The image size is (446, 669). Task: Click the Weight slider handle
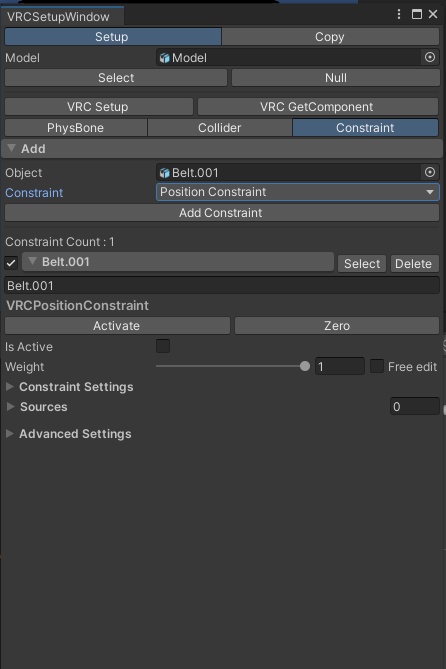304,366
